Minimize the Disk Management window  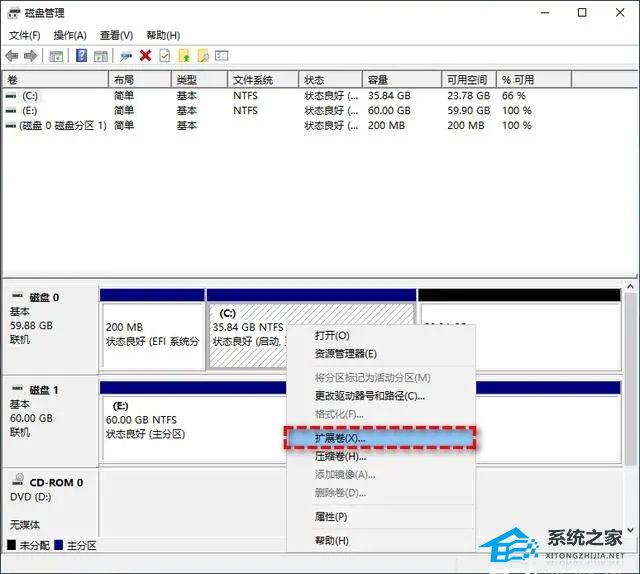[x=545, y=13]
